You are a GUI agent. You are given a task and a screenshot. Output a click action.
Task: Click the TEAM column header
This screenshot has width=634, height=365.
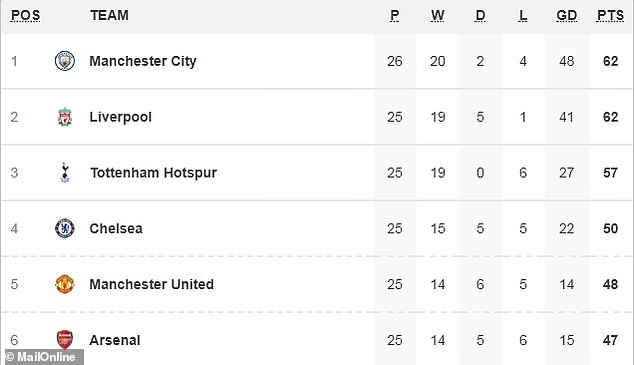pyautogui.click(x=110, y=15)
